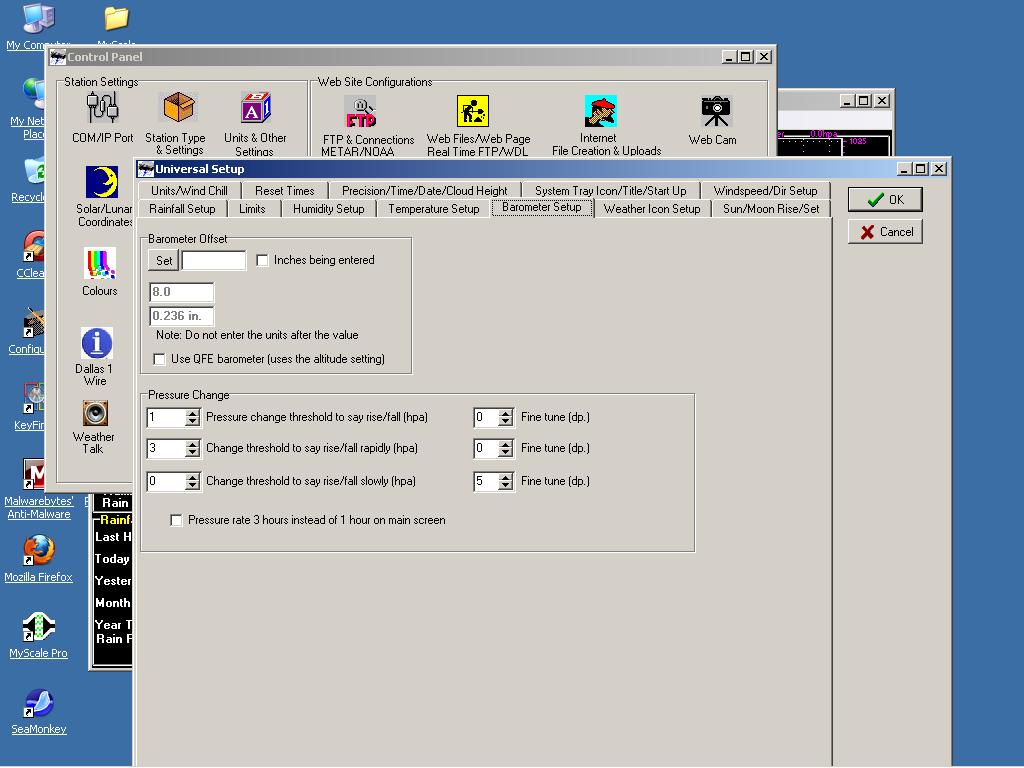
Task: Increase rise/fall slowly fine tune value
Action: tap(506, 476)
